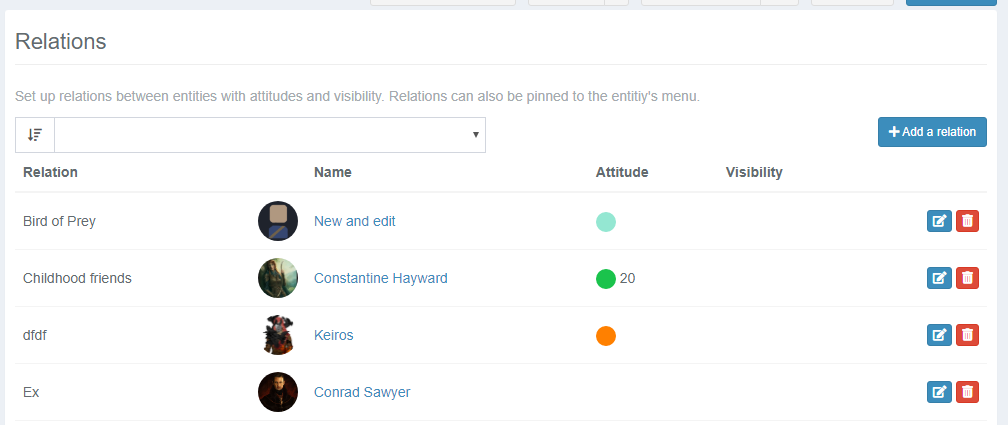Delete the dfdf relation with Keiros

[x=967, y=335]
